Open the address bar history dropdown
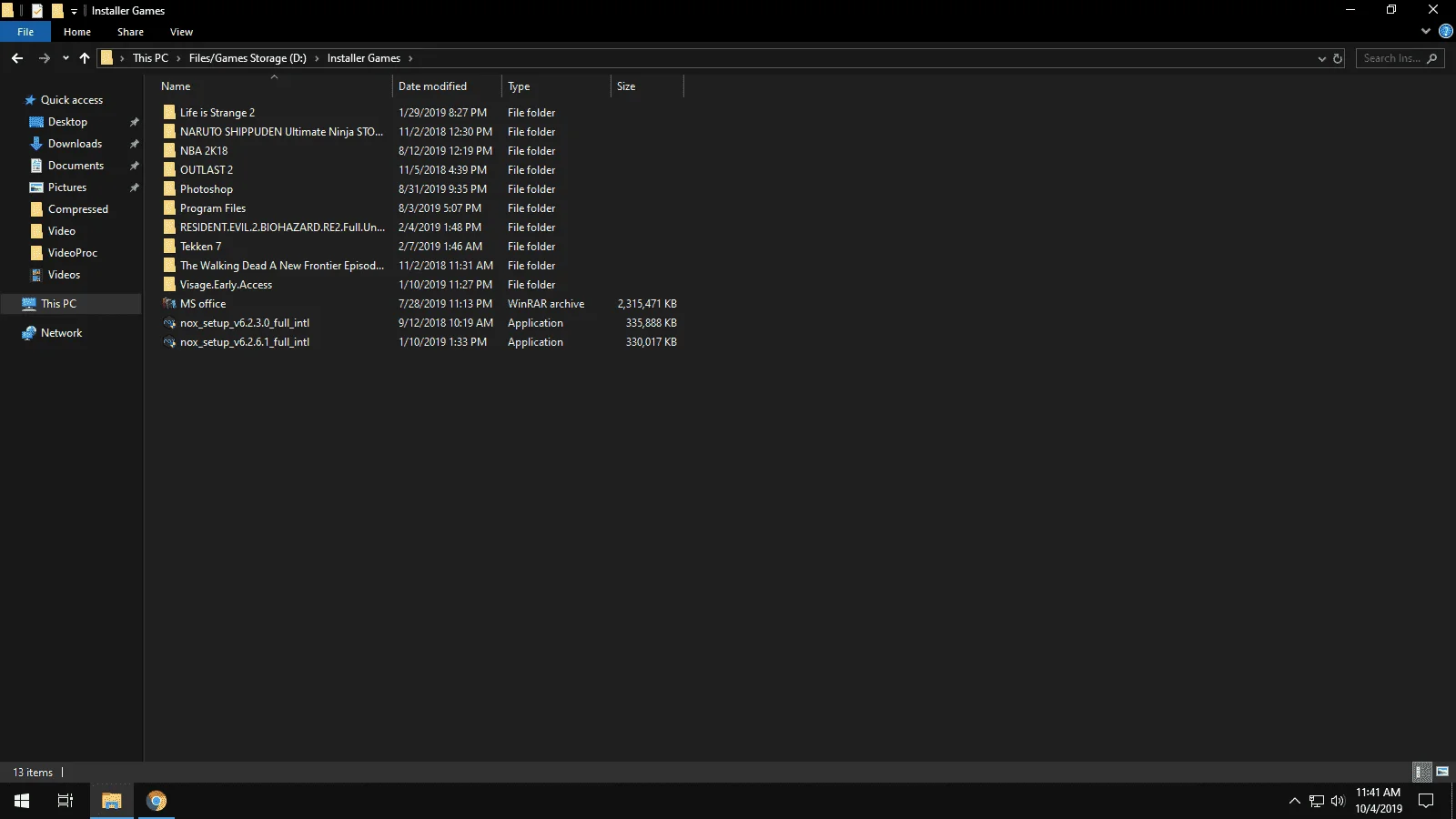 pos(1322,58)
